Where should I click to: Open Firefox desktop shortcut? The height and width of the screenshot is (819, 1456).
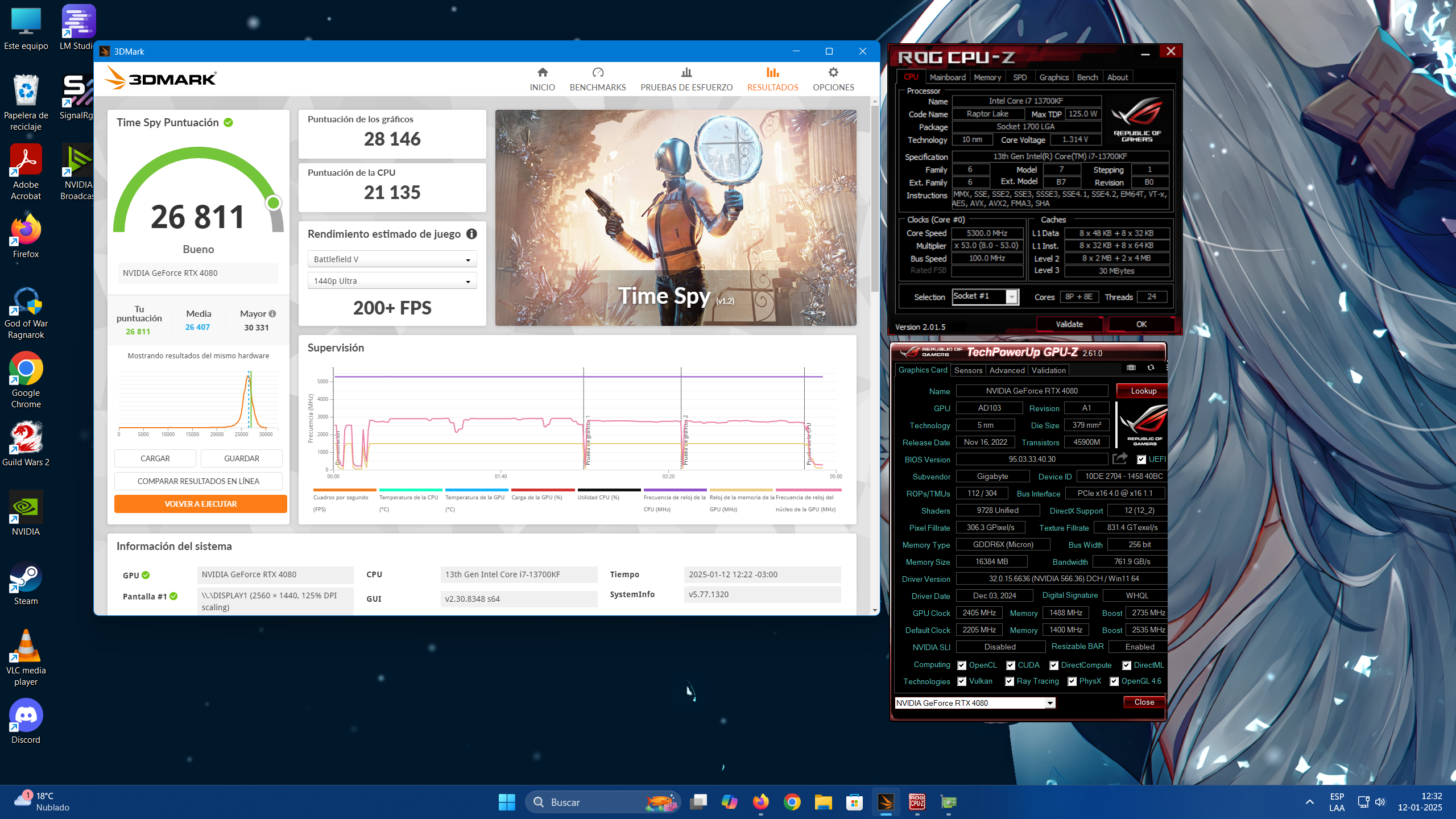pos(26,236)
